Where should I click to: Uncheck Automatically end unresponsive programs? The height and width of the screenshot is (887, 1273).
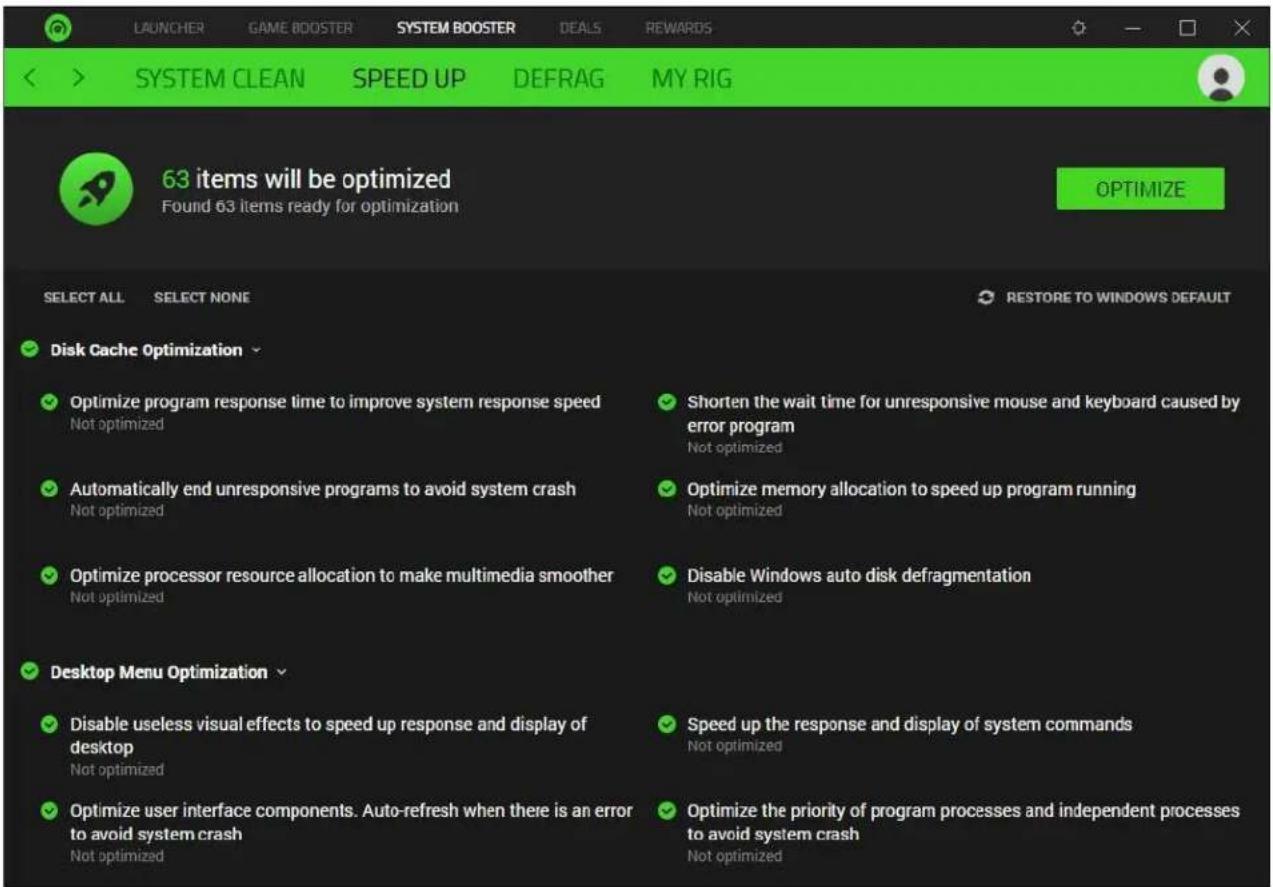tap(48, 490)
